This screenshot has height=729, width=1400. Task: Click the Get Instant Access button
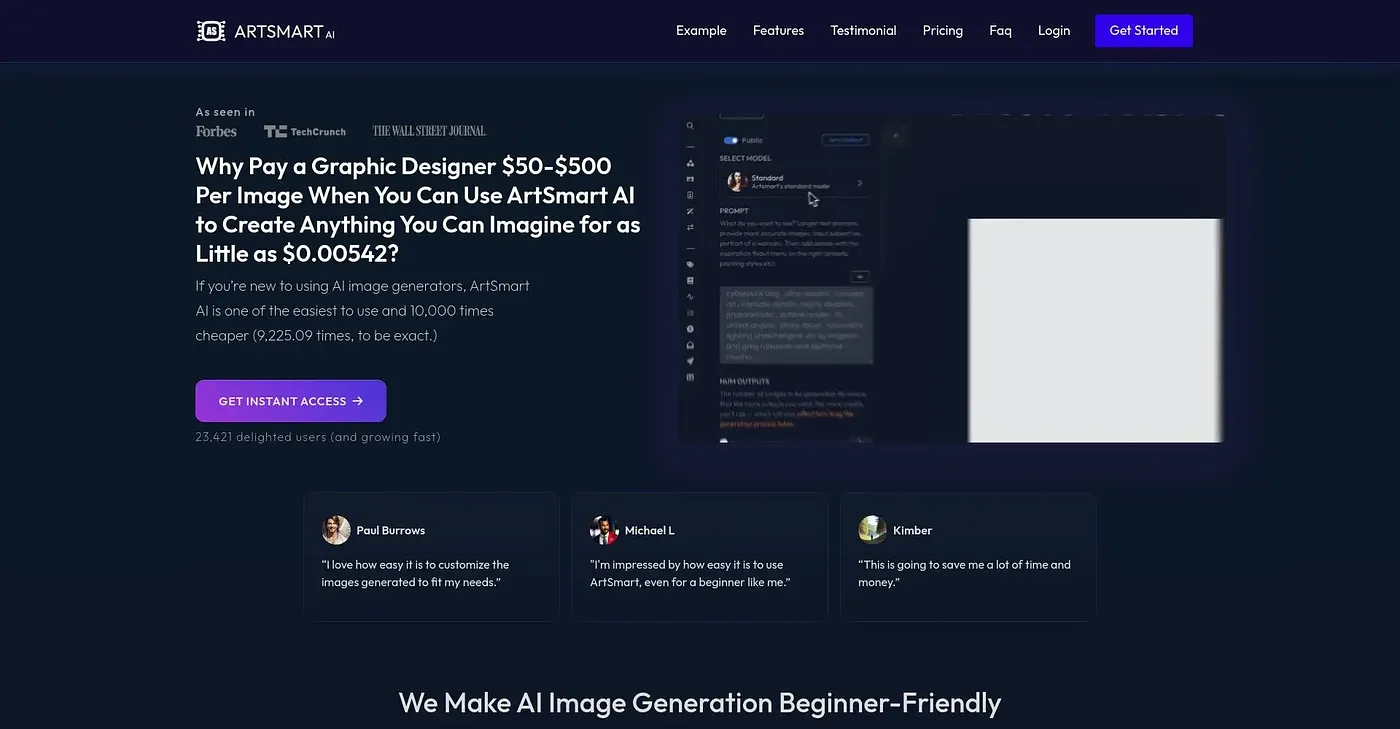[x=291, y=401]
